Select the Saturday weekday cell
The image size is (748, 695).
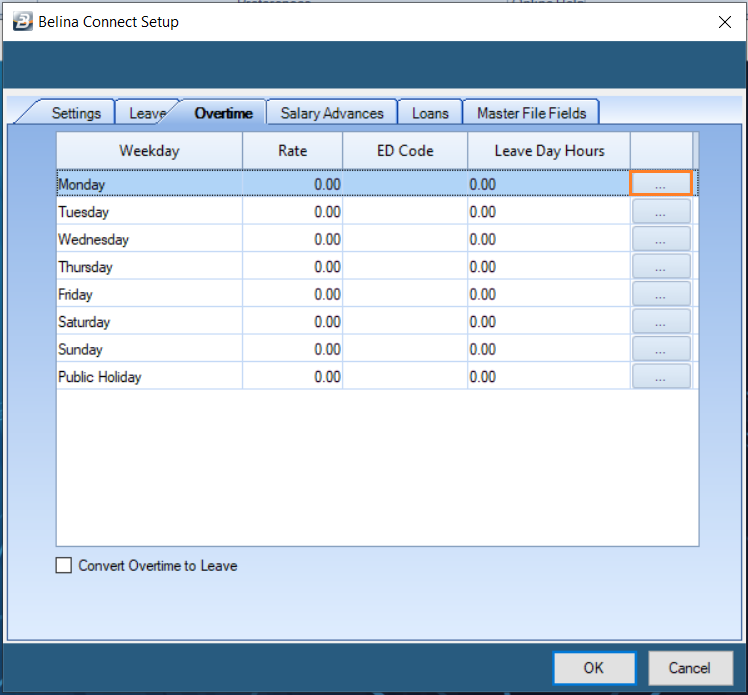point(149,322)
